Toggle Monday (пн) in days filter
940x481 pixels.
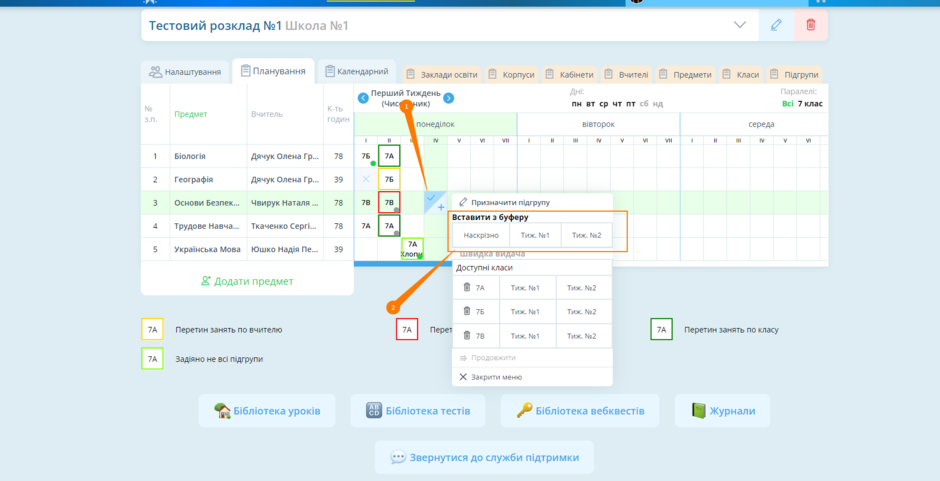pos(577,104)
